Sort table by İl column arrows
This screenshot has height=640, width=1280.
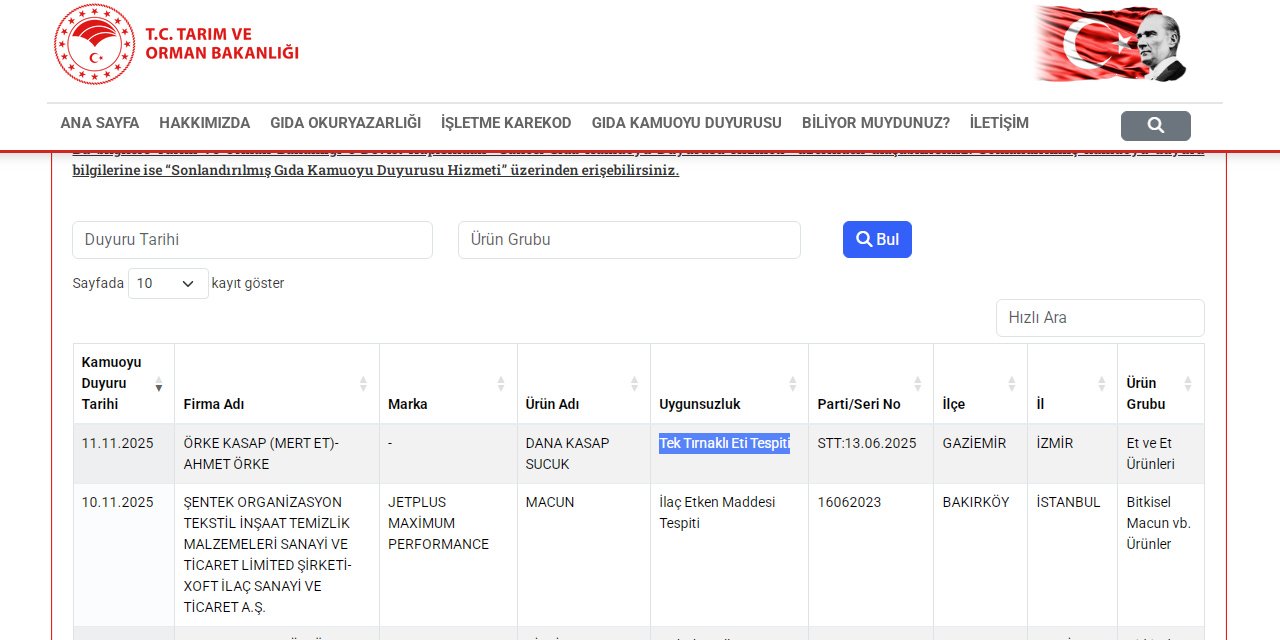point(1101,384)
